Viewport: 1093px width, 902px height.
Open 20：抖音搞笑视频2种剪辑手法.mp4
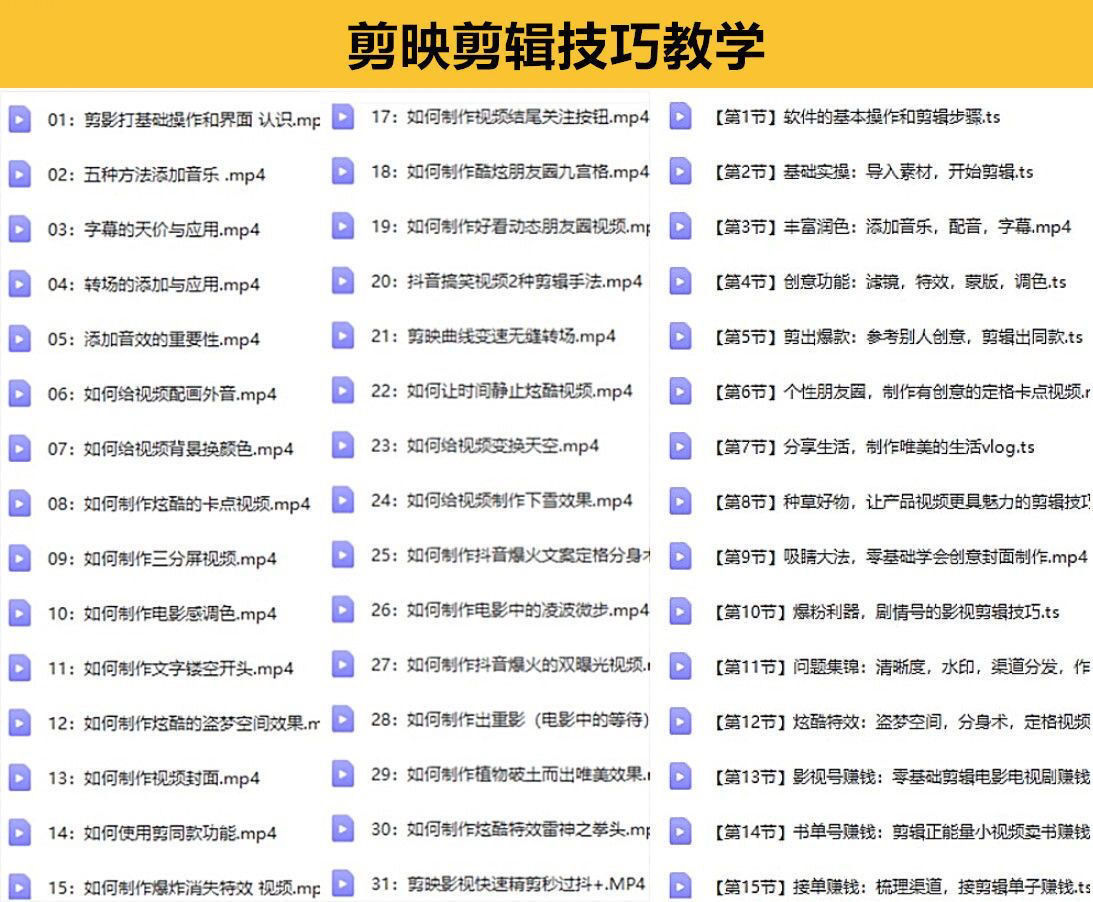point(506,281)
